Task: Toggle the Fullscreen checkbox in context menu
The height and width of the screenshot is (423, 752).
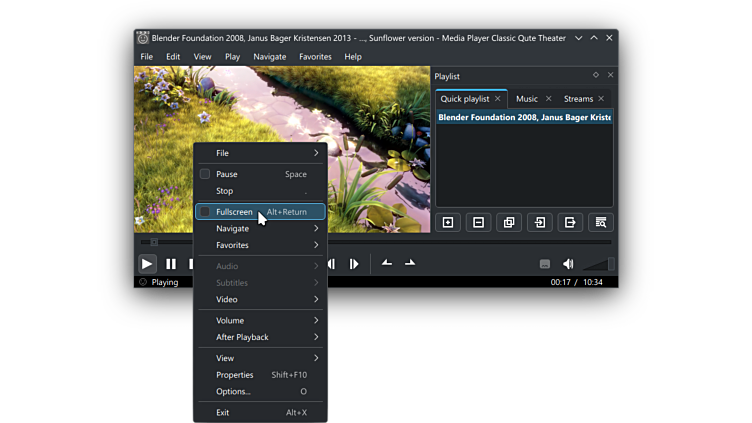Action: pyautogui.click(x=205, y=212)
